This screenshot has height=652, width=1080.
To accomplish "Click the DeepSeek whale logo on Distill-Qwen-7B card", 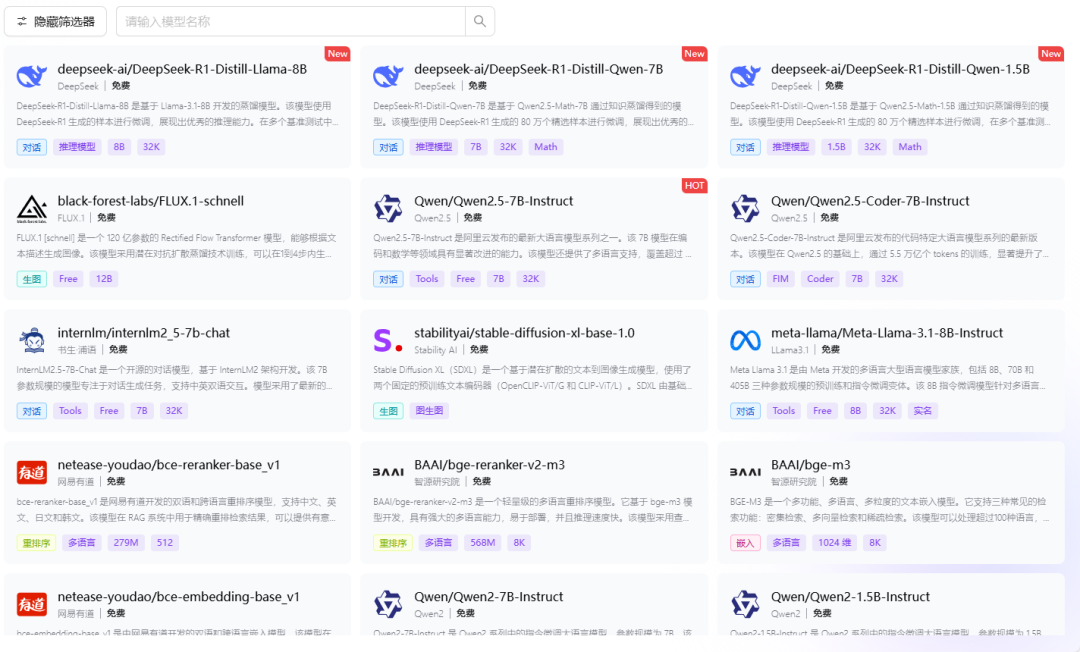I will click(388, 76).
